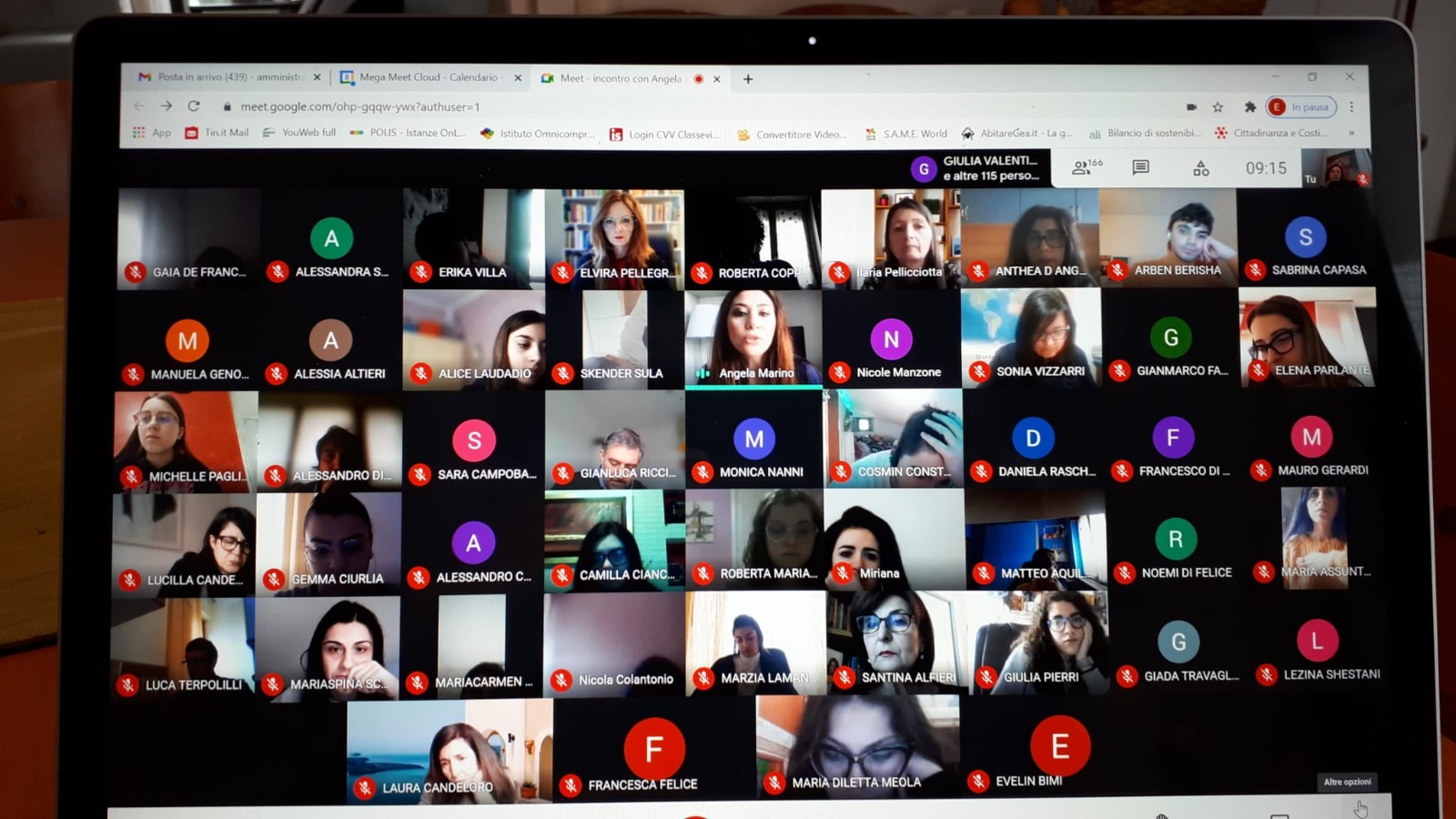Select Angela Marino's video tile

click(x=753, y=337)
